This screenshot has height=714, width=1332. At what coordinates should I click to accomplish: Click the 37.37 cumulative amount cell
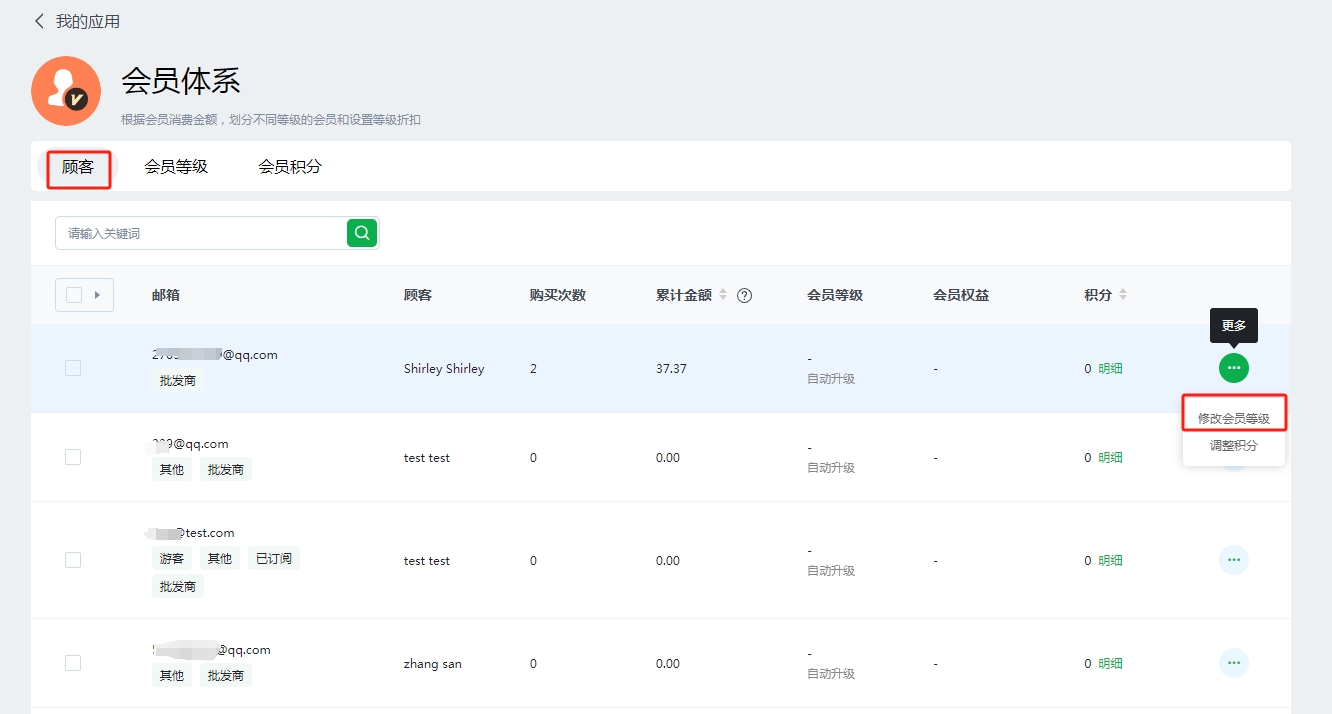pos(671,368)
